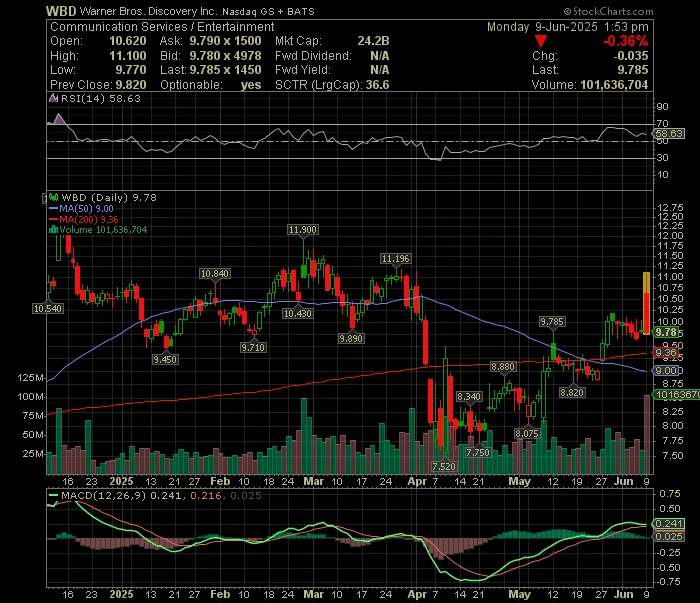This screenshot has height=603, width=700.
Task: Click the Low value 9.770
Action: point(131,70)
